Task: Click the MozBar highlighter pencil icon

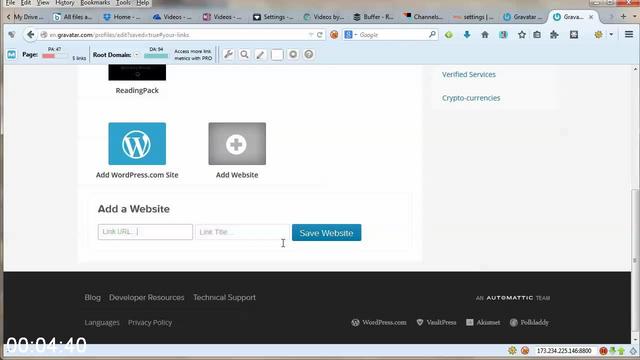Action: 260,54
